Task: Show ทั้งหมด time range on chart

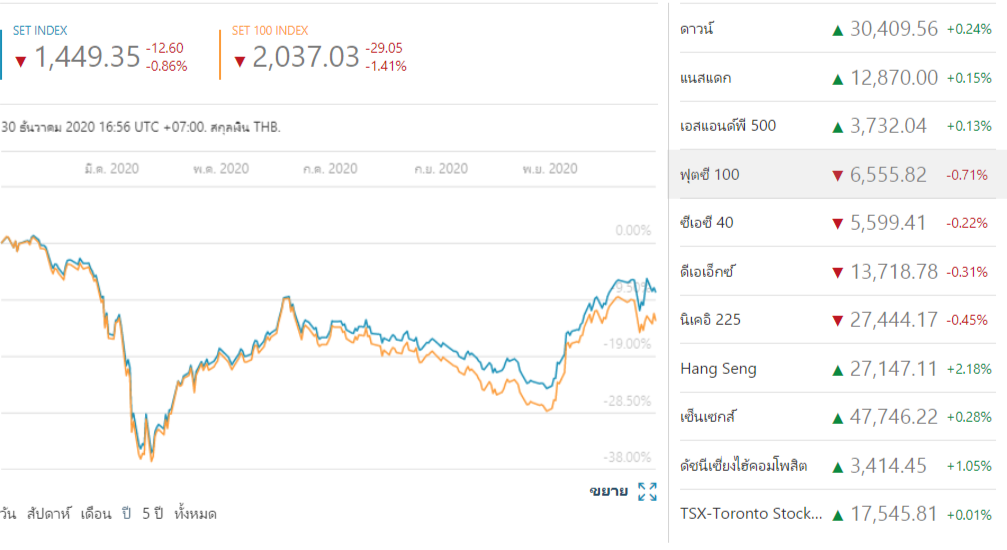Action: pyautogui.click(x=194, y=514)
